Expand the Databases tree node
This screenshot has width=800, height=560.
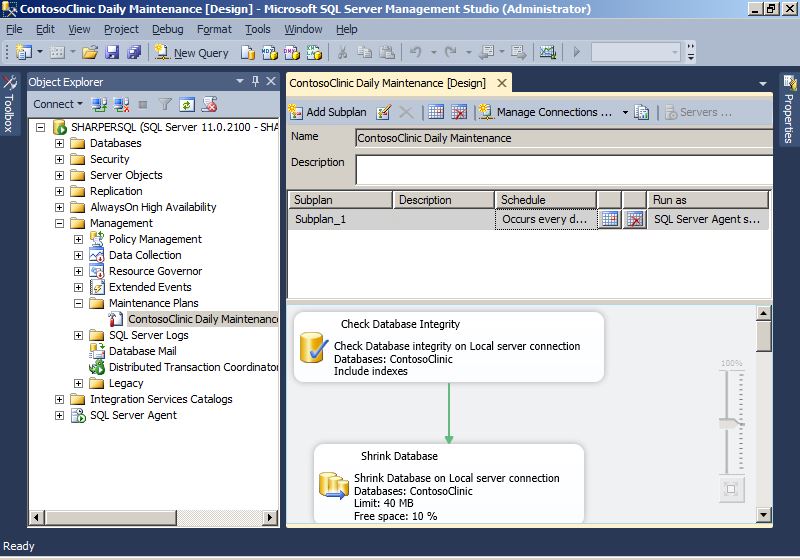pos(60,143)
